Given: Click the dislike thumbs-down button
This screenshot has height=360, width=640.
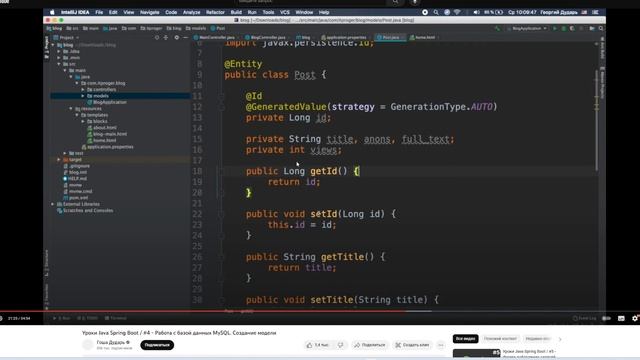Looking at the screenshot, I should point(340,345).
